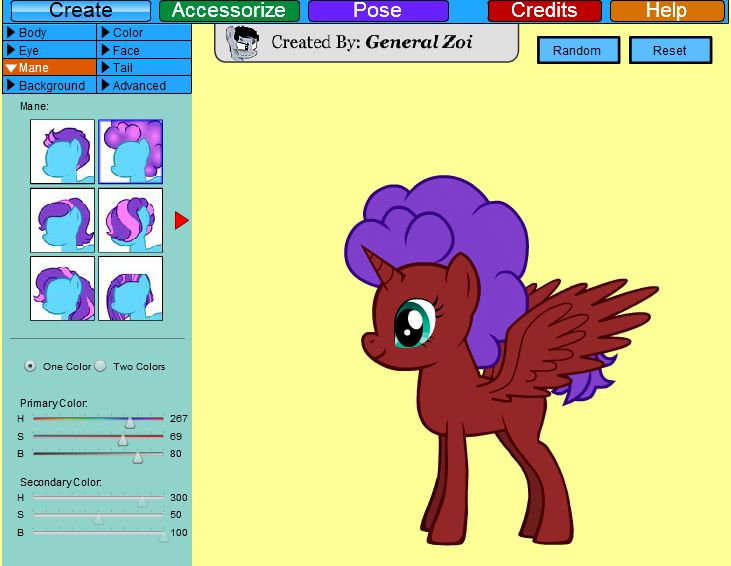The image size is (731, 566).
Task: Select the swirled striped mane thumbnail
Action: point(131,220)
